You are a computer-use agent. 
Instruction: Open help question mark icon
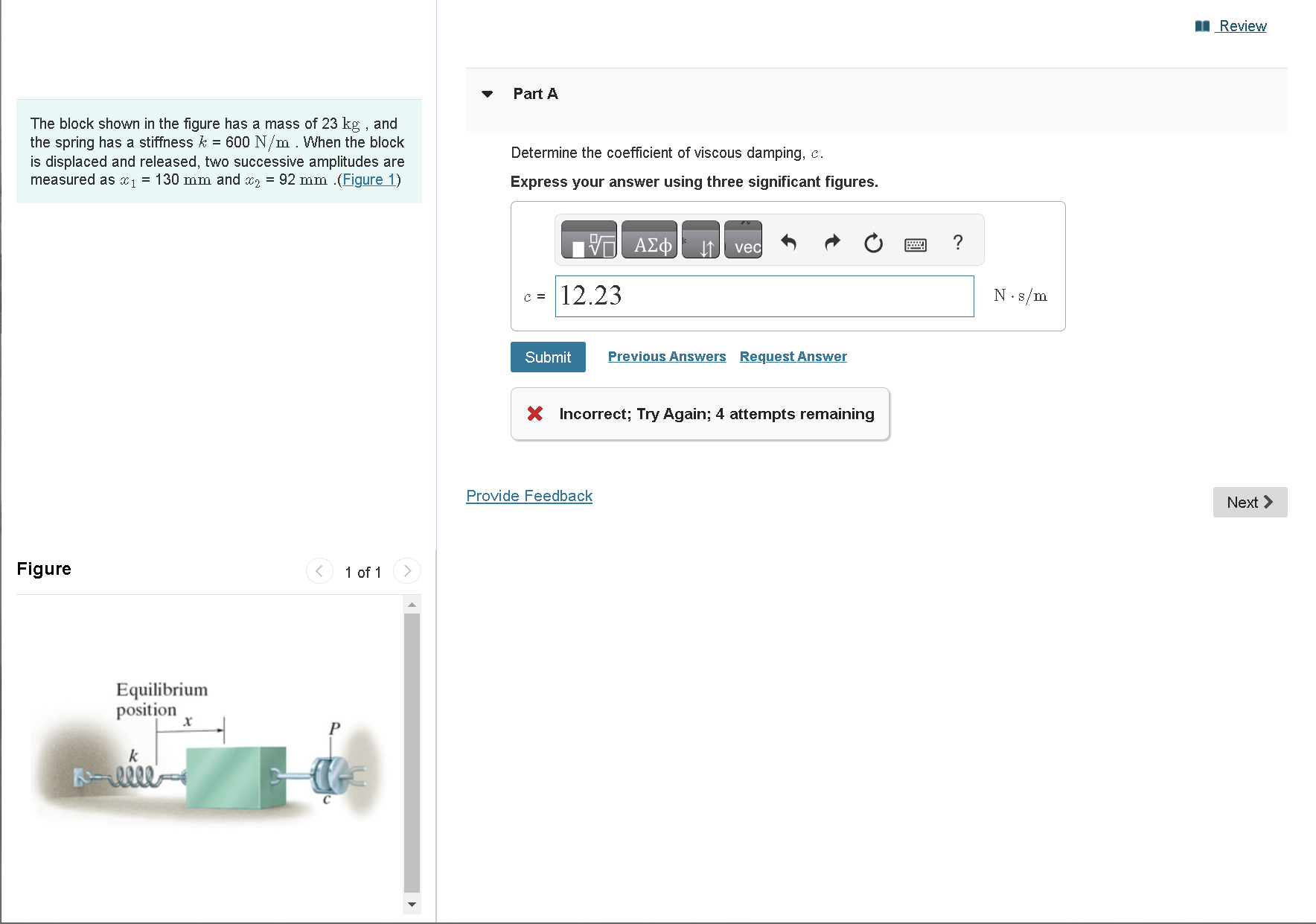[958, 242]
